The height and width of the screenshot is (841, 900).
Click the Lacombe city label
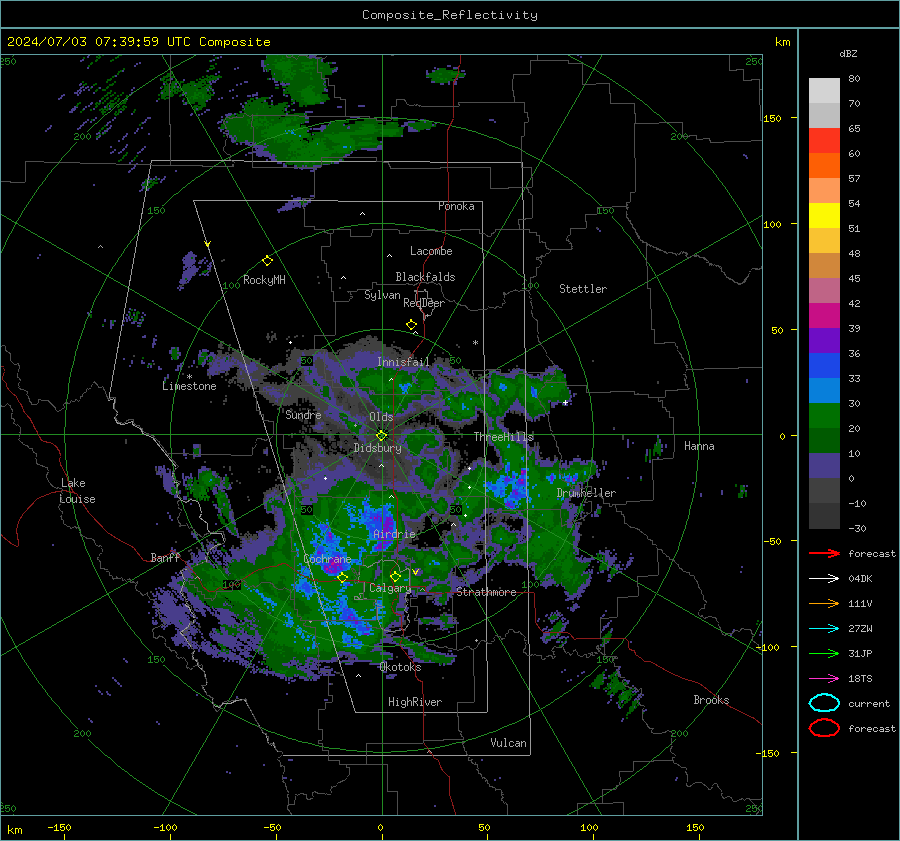tap(431, 251)
